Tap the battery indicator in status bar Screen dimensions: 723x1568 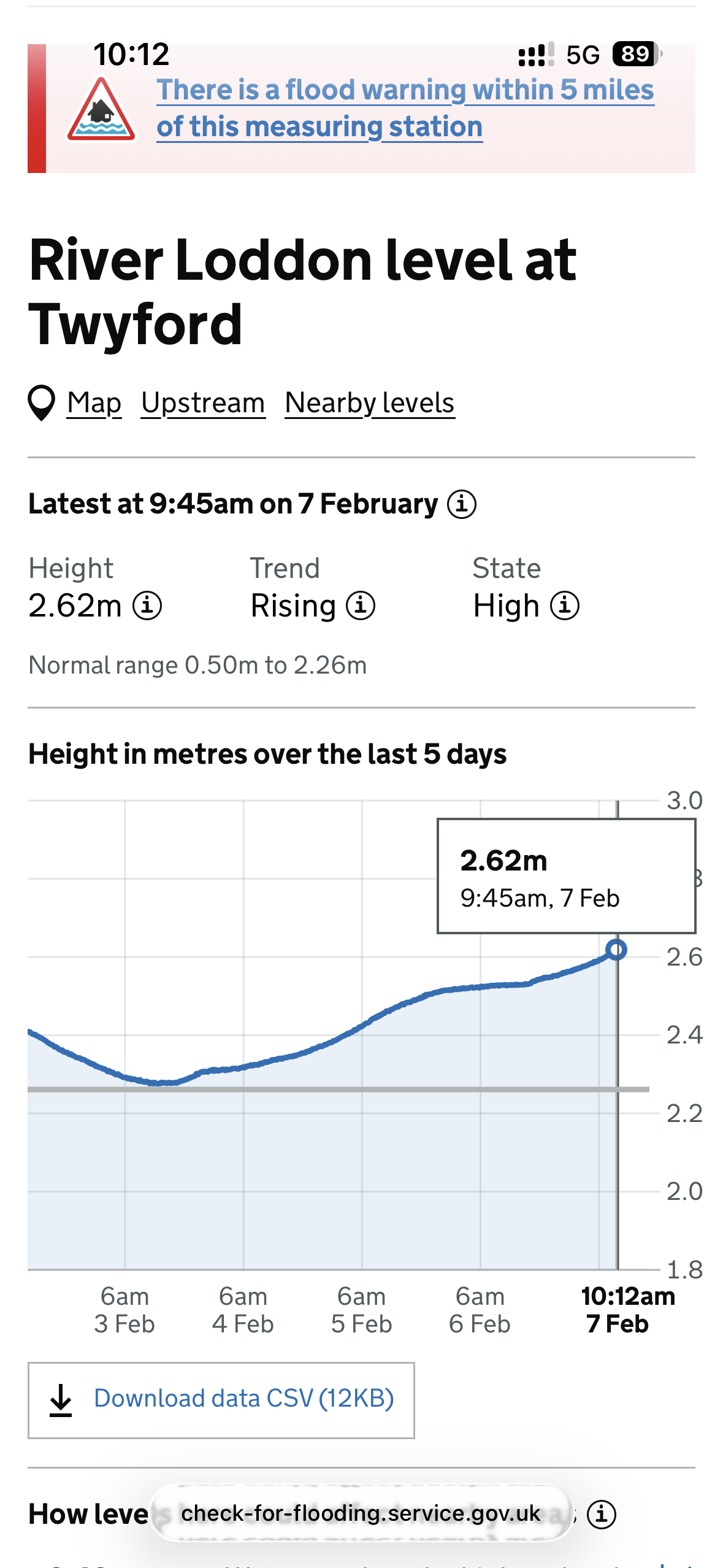pos(637,54)
